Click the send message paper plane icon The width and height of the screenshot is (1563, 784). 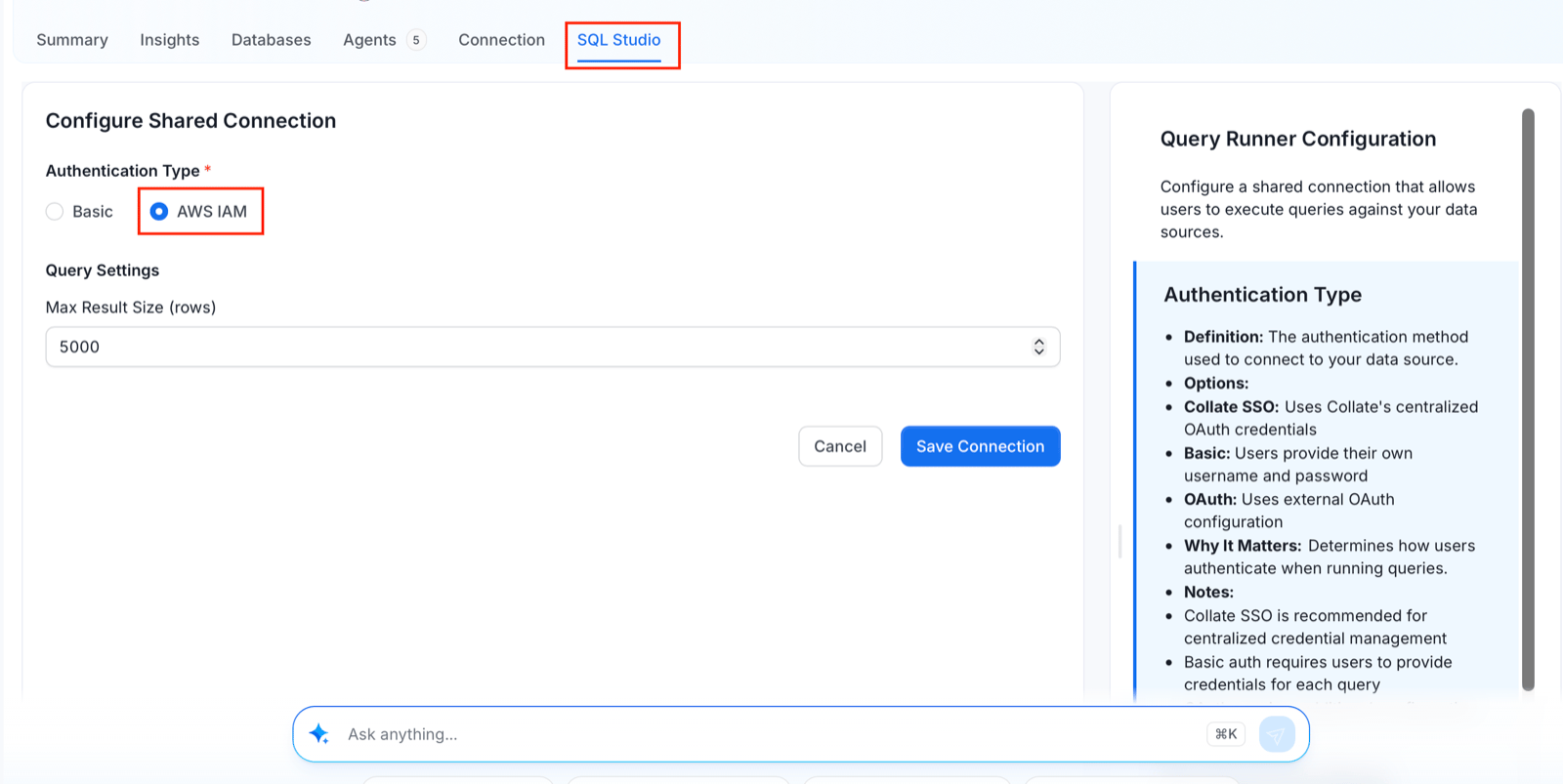point(1277,734)
